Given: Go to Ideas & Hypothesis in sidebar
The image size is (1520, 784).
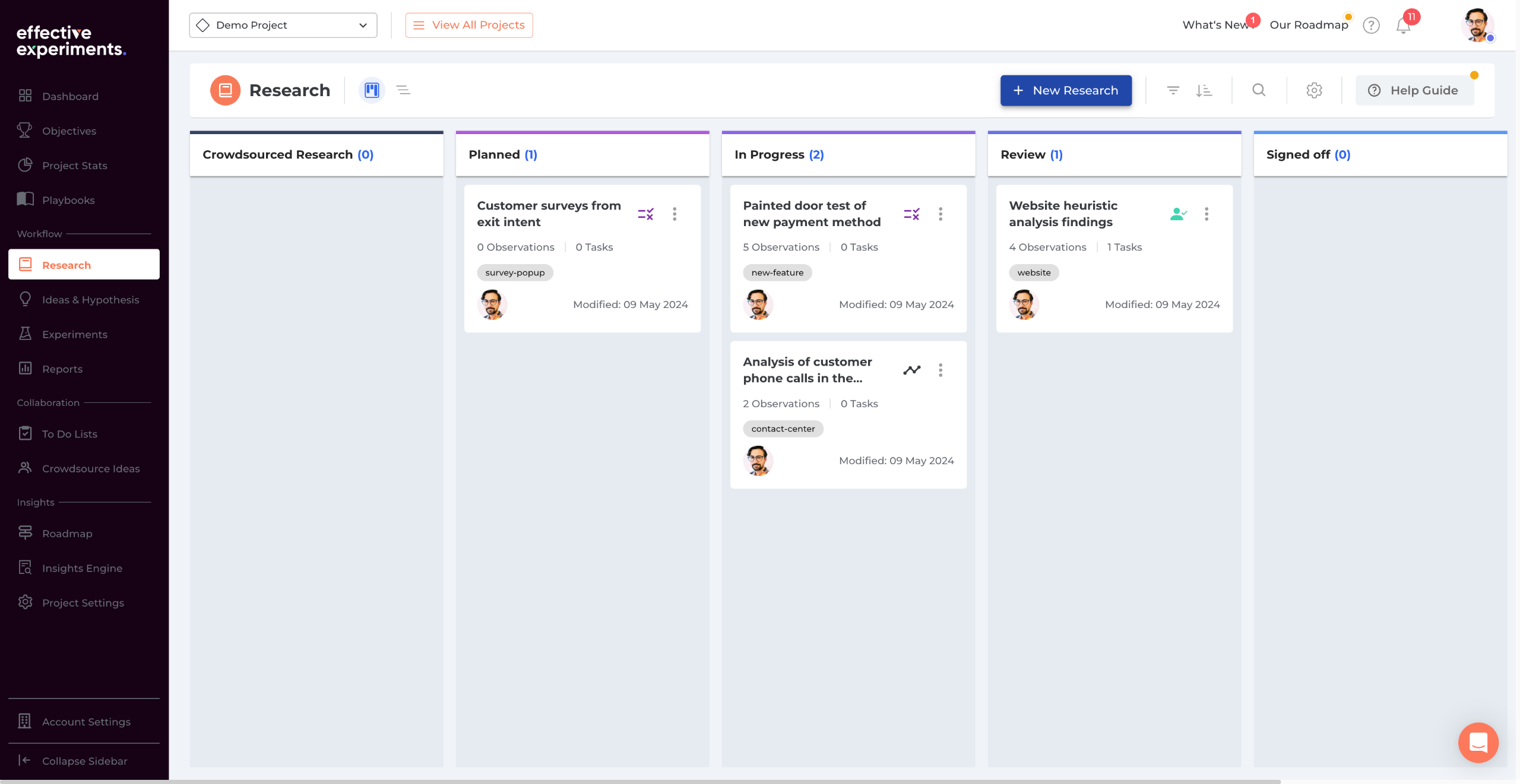Looking at the screenshot, I should (x=90, y=300).
